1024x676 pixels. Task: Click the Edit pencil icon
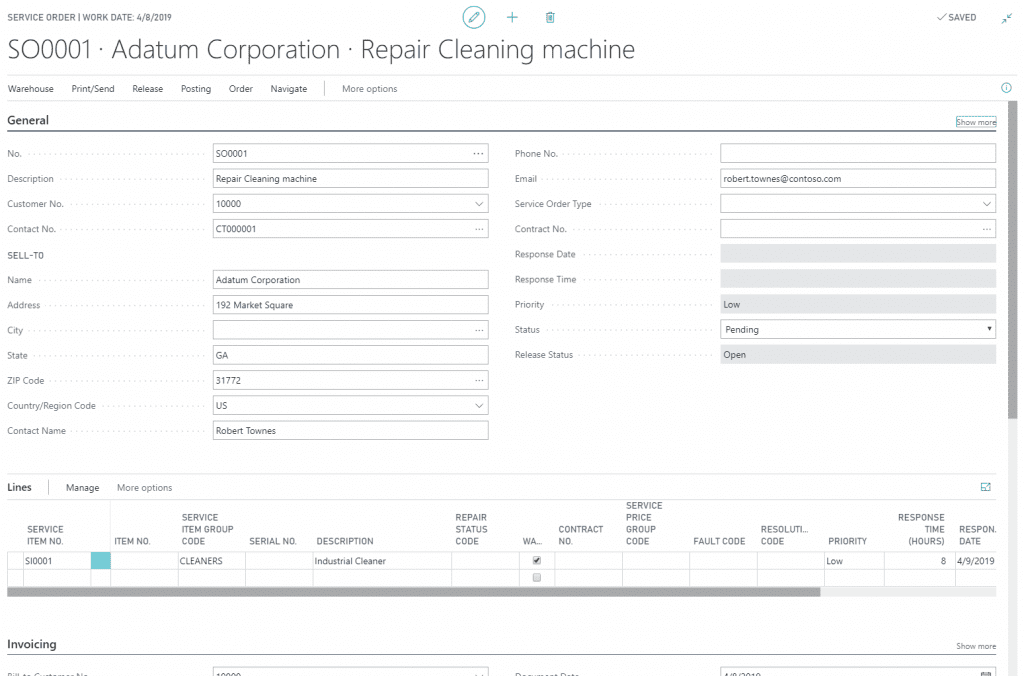473,17
